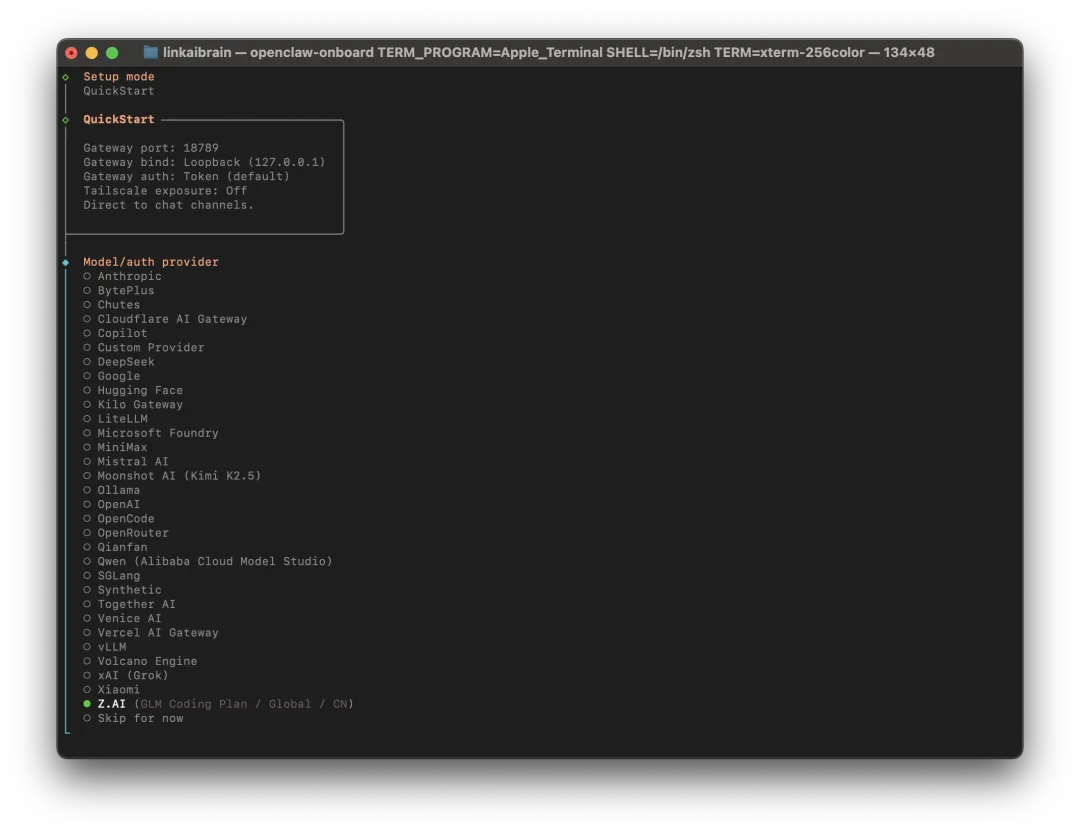Viewport: 1080px width, 834px height.
Task: Select Mistral AI option
Action: point(126,461)
